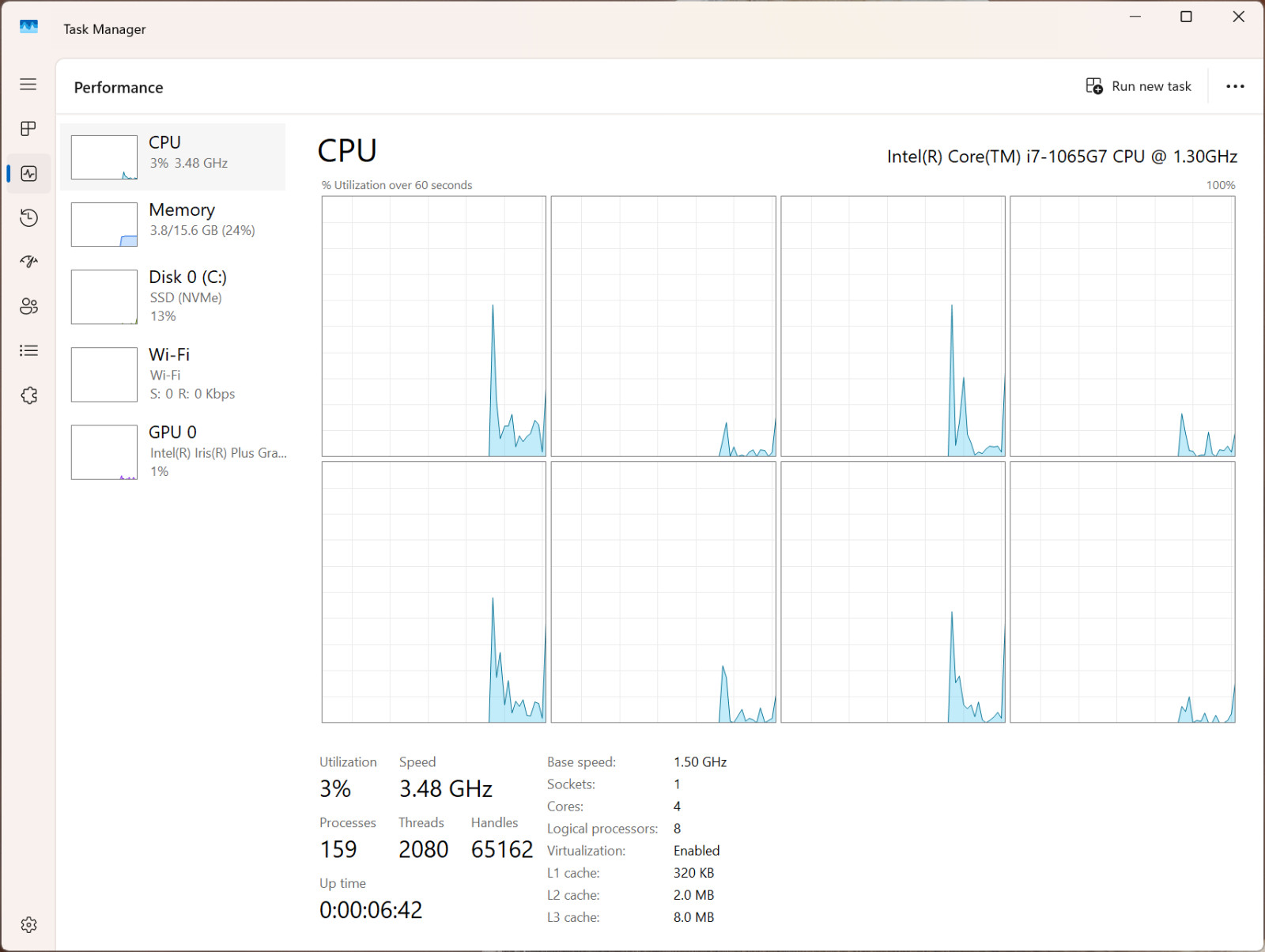1265x952 pixels.
Task: Open the hamburger navigation menu
Action: tap(28, 84)
